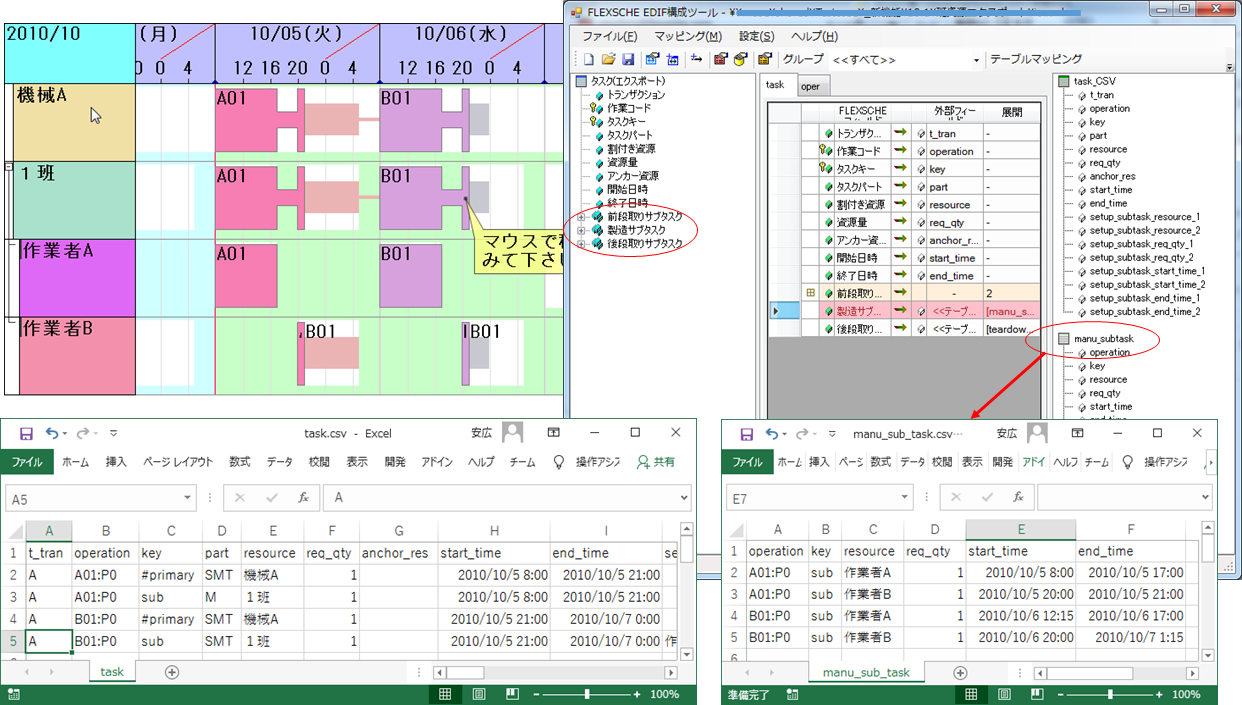
Task: Click the New file icon in EDIF toolbar
Action: point(590,60)
